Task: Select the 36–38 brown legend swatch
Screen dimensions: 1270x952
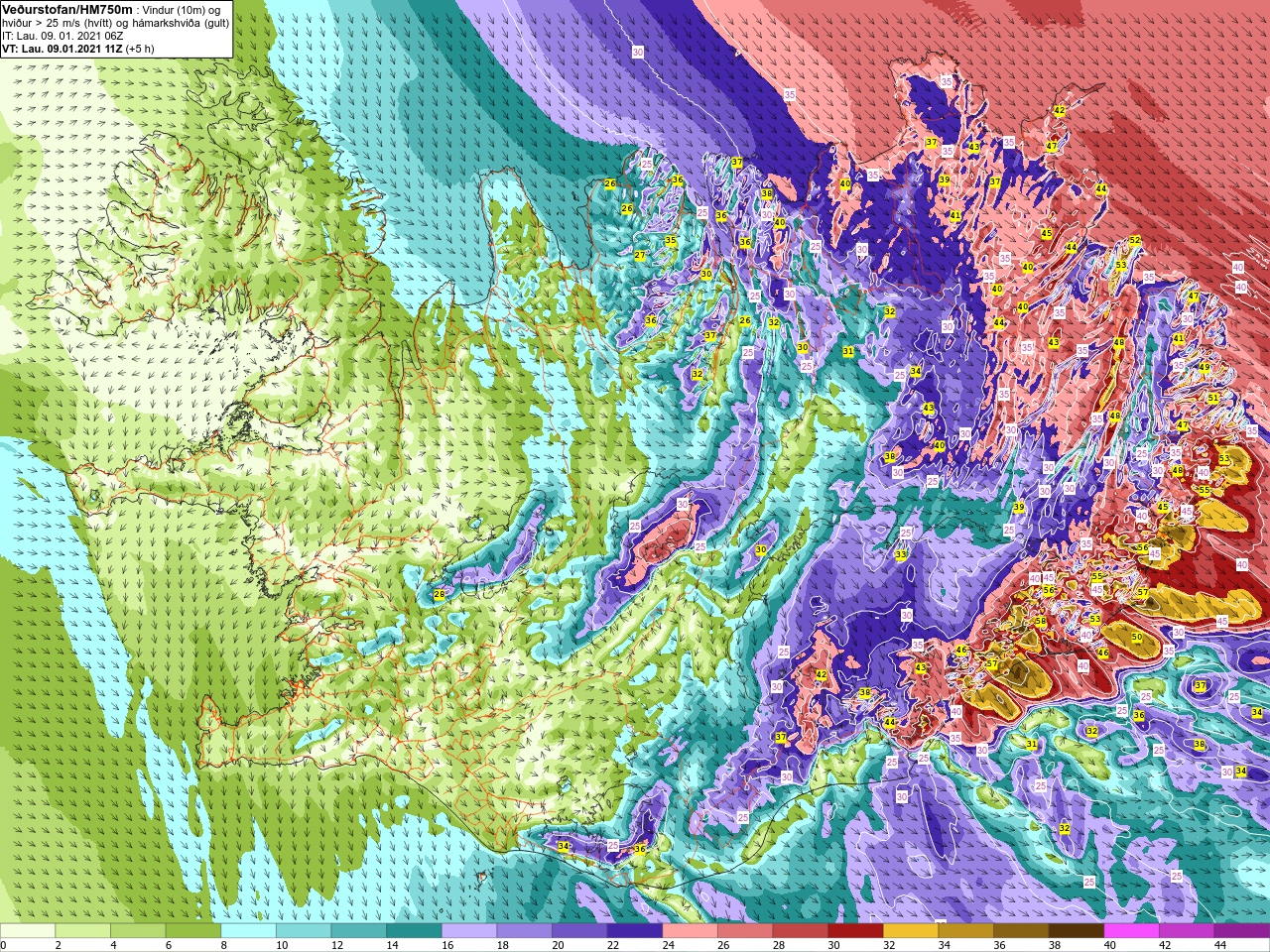Action: 1021,931
